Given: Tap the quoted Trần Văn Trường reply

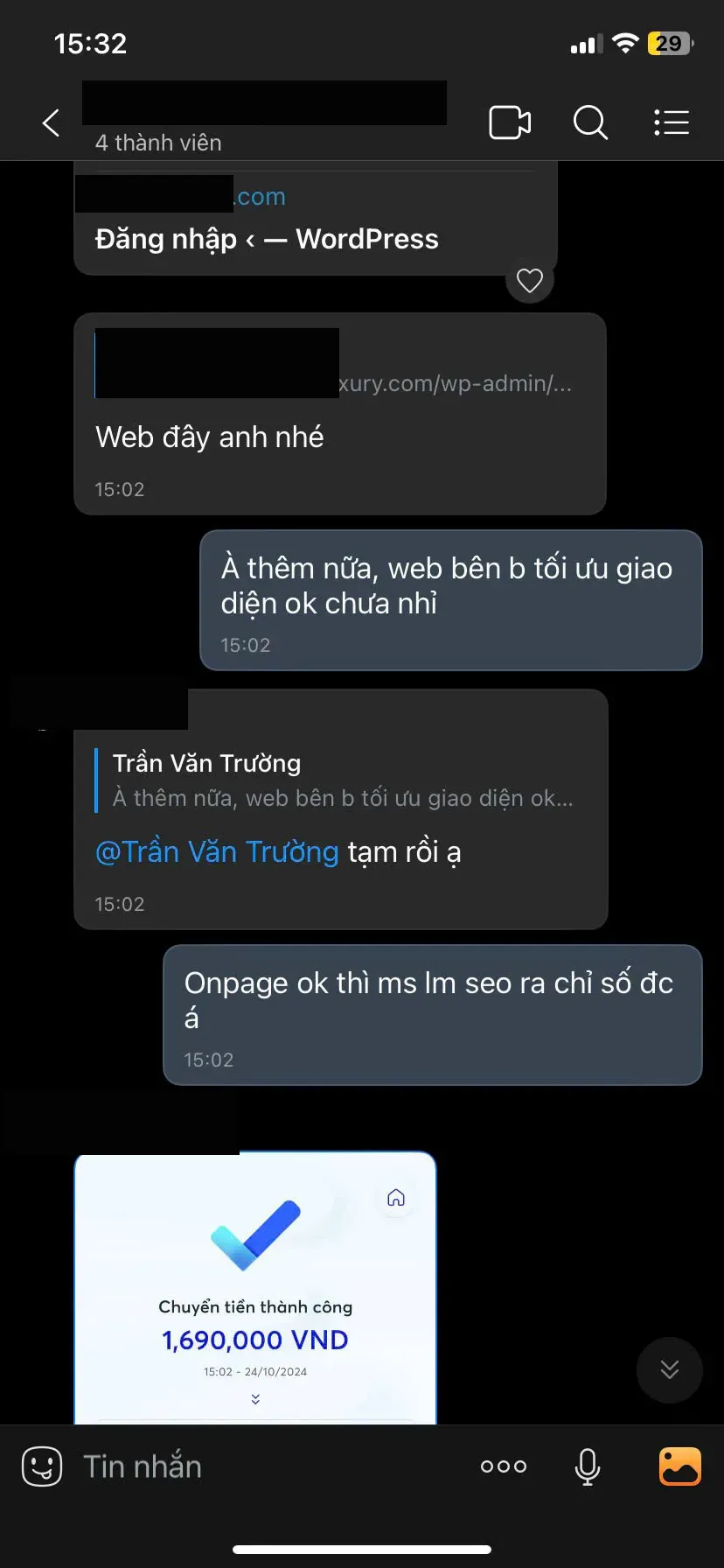Looking at the screenshot, I should click(x=341, y=780).
